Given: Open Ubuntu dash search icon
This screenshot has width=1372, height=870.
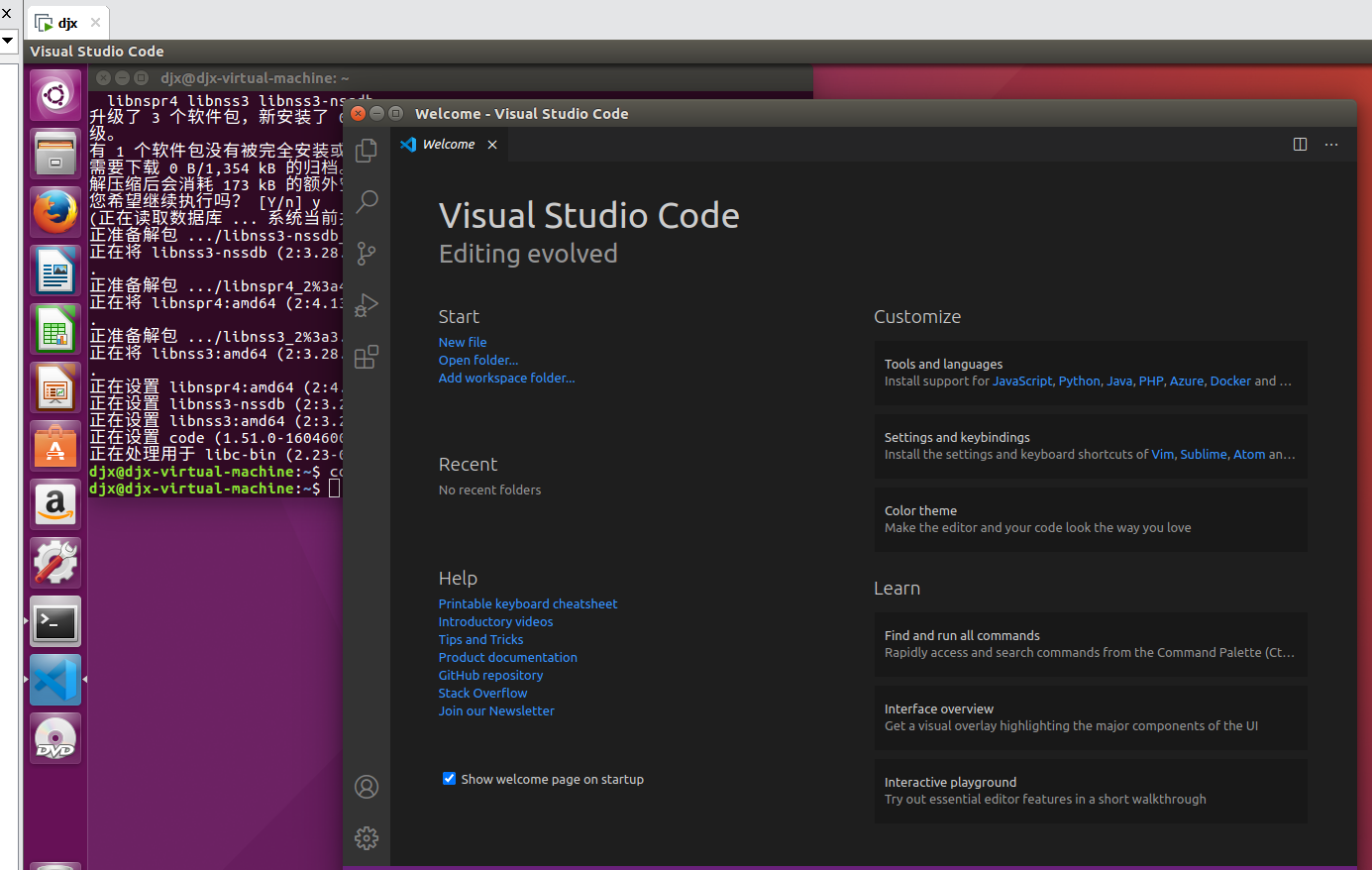Looking at the screenshot, I should click(x=55, y=95).
